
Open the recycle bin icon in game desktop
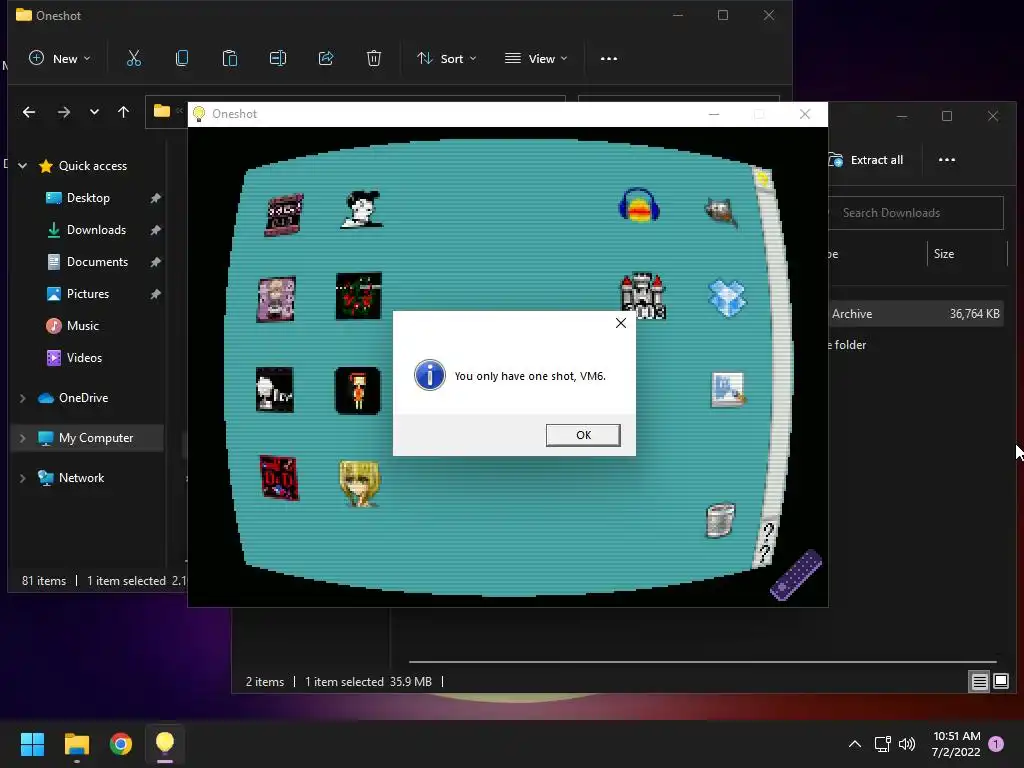(720, 520)
